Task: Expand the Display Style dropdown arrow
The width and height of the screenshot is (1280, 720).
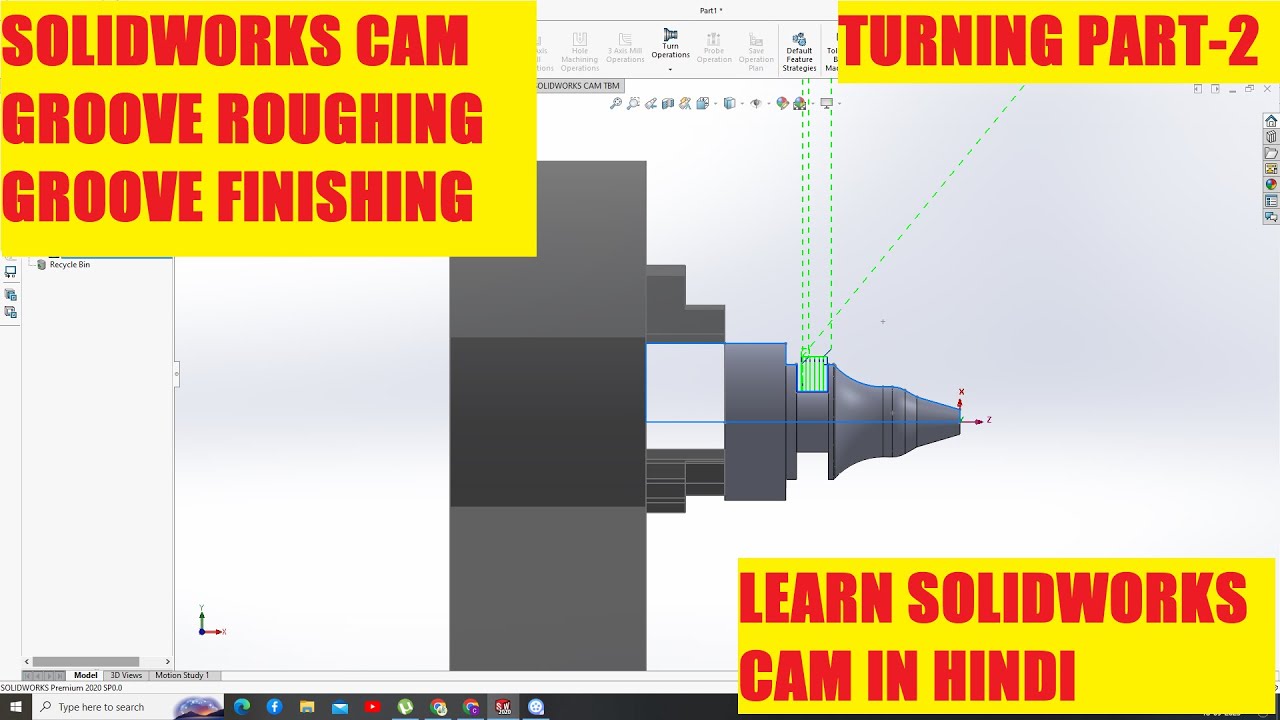Action: click(740, 104)
